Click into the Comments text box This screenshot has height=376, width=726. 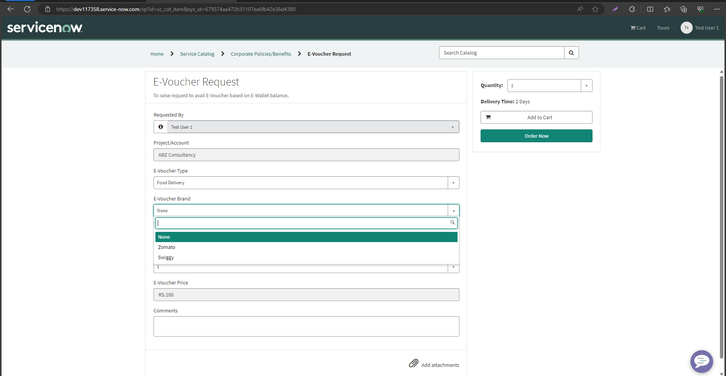pos(306,326)
